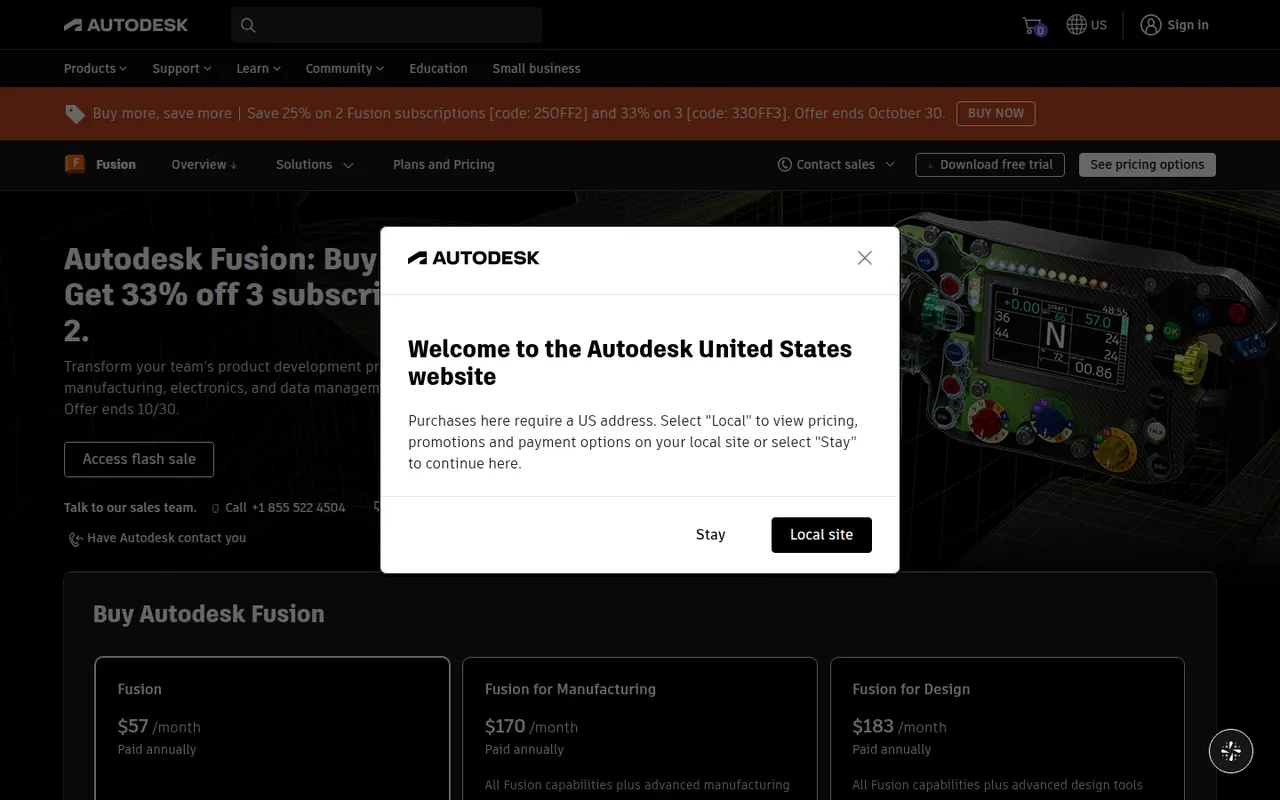Click the orange Fusion product icon
The image size is (1280, 800).
click(75, 164)
